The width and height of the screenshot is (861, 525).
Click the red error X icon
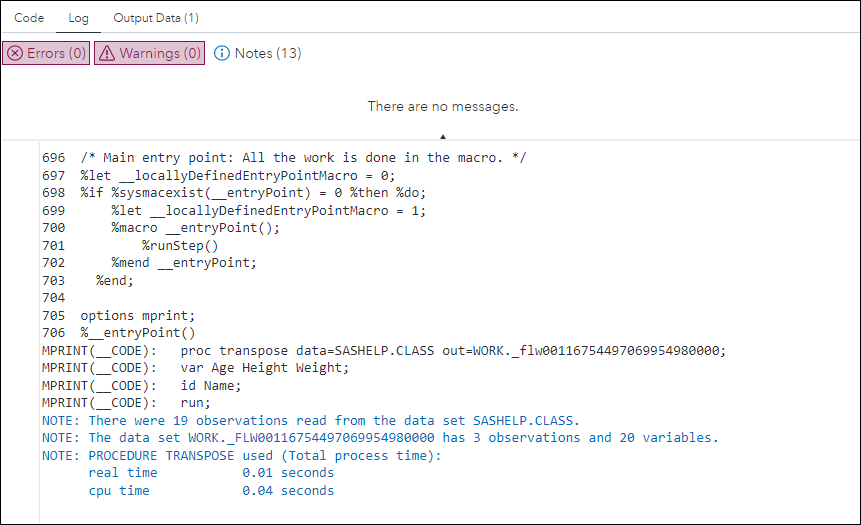coord(15,53)
